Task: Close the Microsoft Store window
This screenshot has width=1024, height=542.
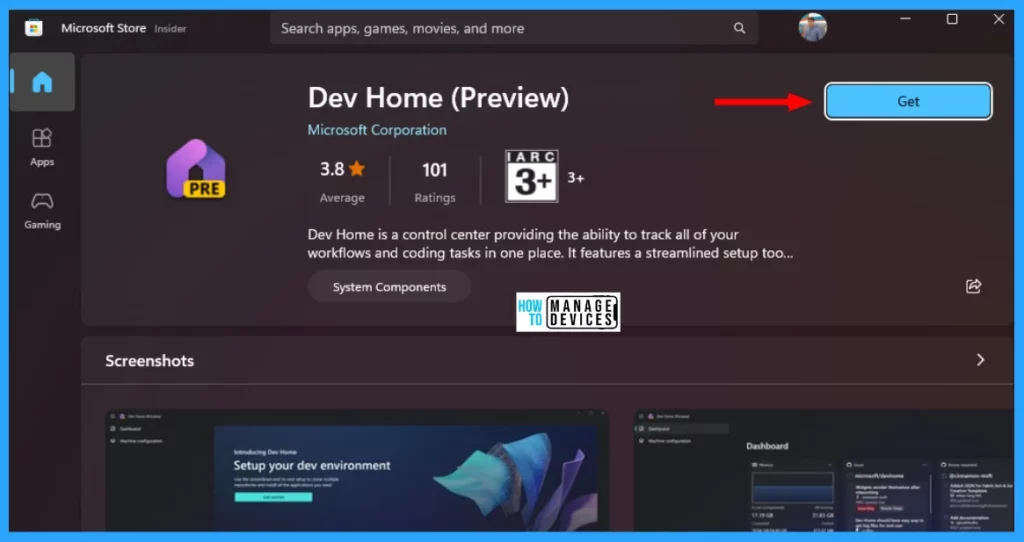Action: click(x=999, y=19)
